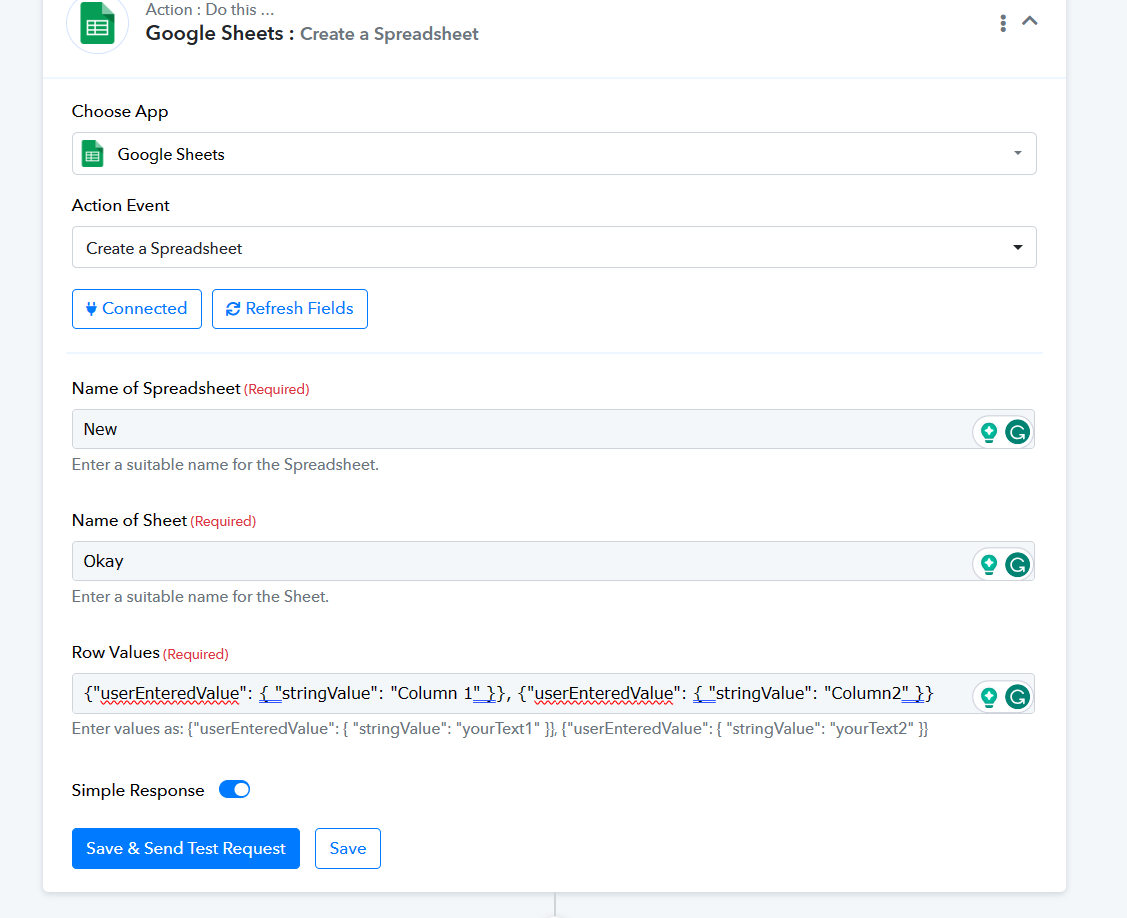Click Save & Send Test Request button
This screenshot has width=1127, height=918.
(185, 848)
